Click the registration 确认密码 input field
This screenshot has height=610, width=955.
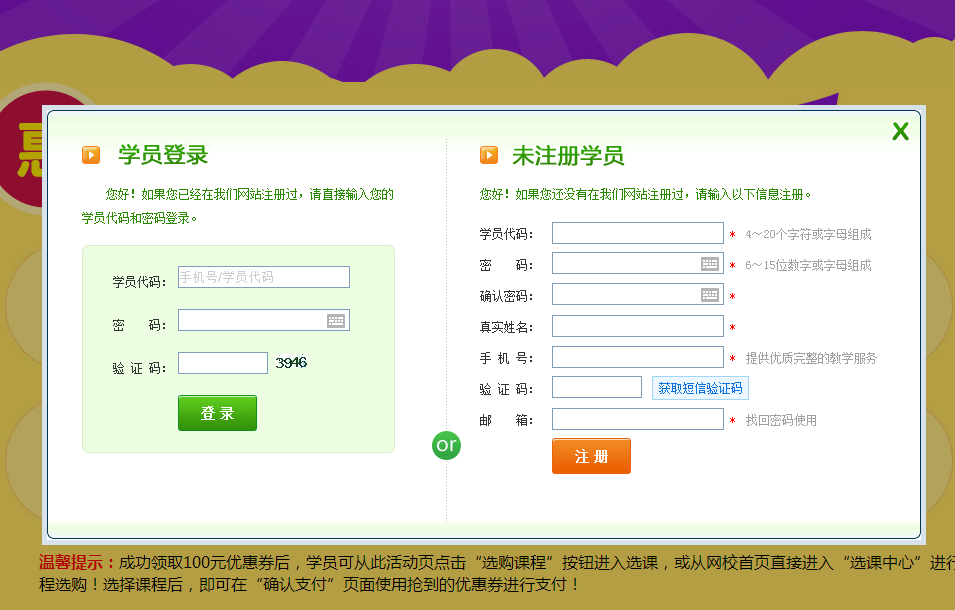[x=625, y=295]
